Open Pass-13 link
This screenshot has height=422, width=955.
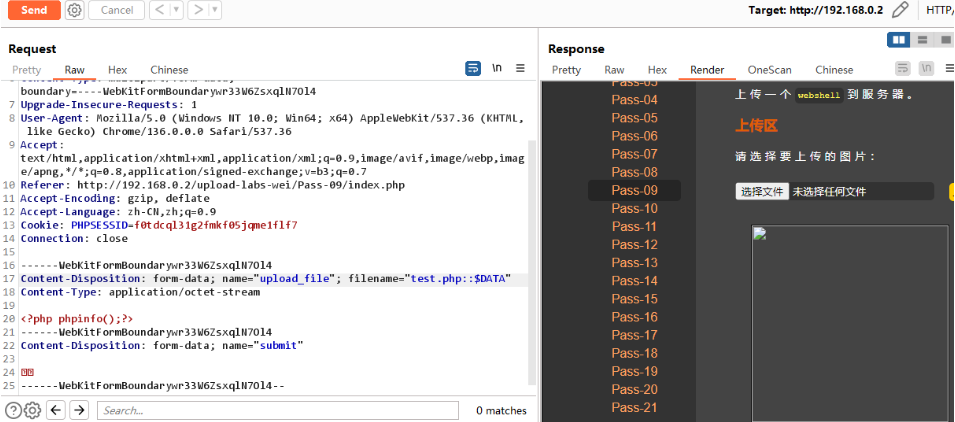tap(635, 263)
